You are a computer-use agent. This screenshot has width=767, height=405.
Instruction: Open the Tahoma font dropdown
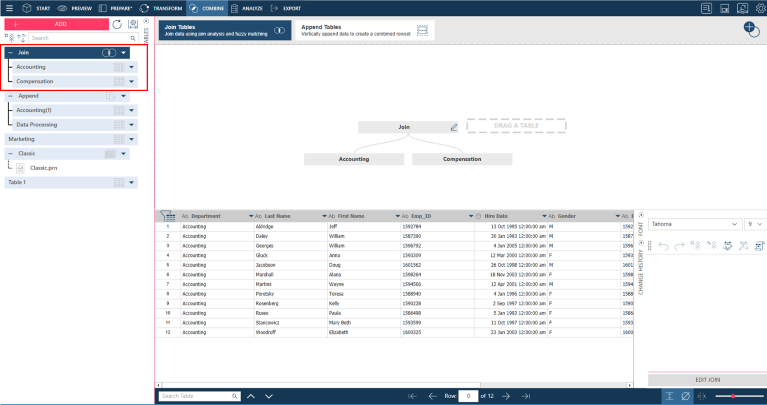(x=694, y=224)
